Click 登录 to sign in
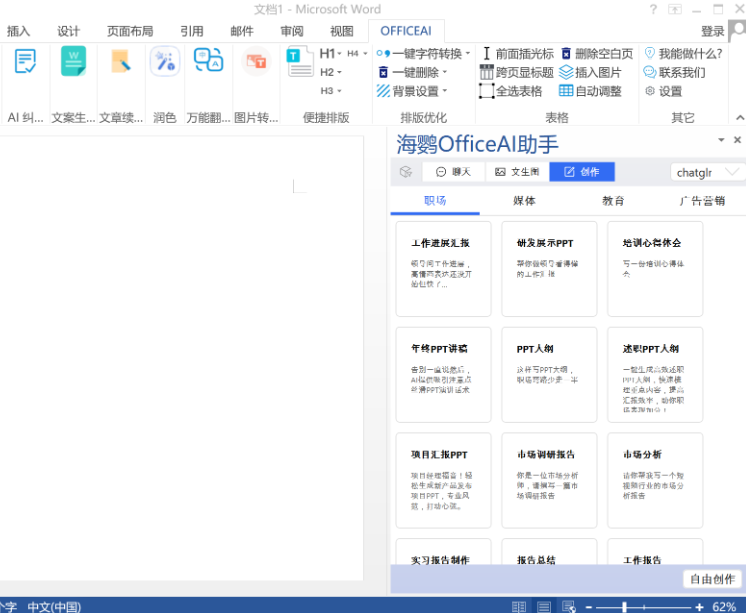This screenshot has height=613, width=746. coord(712,31)
